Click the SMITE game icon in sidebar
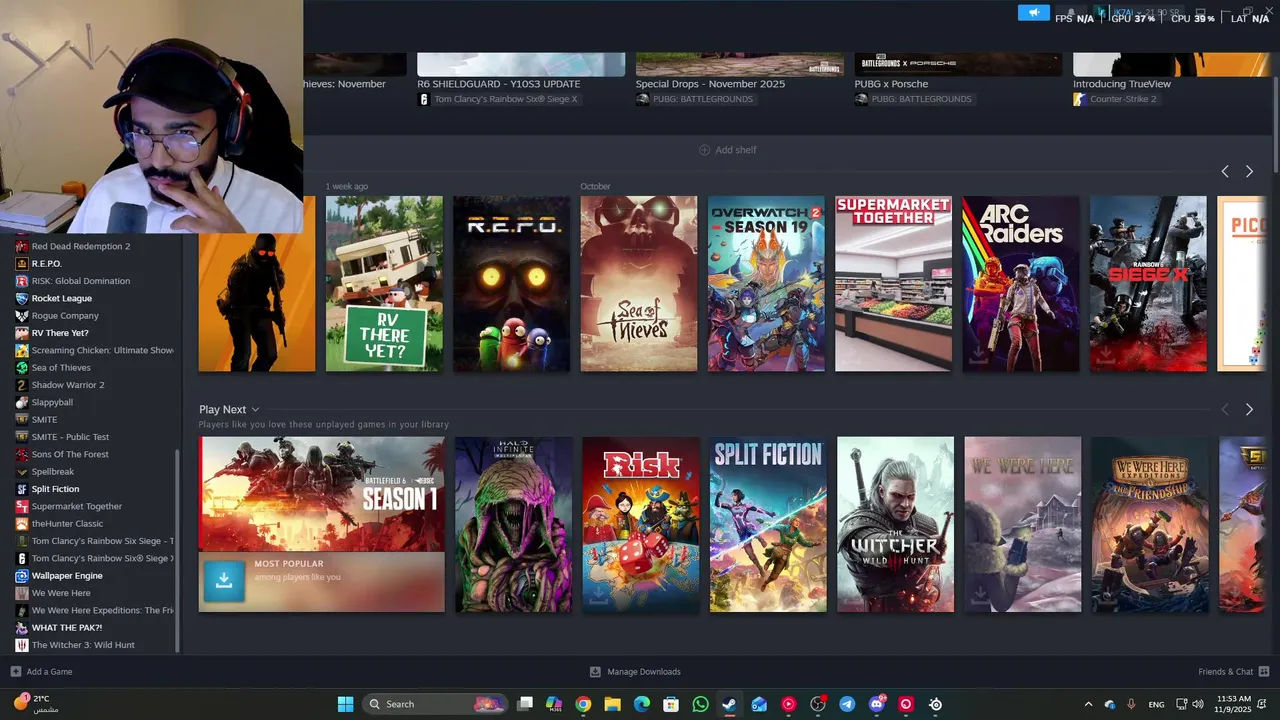Screen dimensions: 1280x720 [22, 420]
